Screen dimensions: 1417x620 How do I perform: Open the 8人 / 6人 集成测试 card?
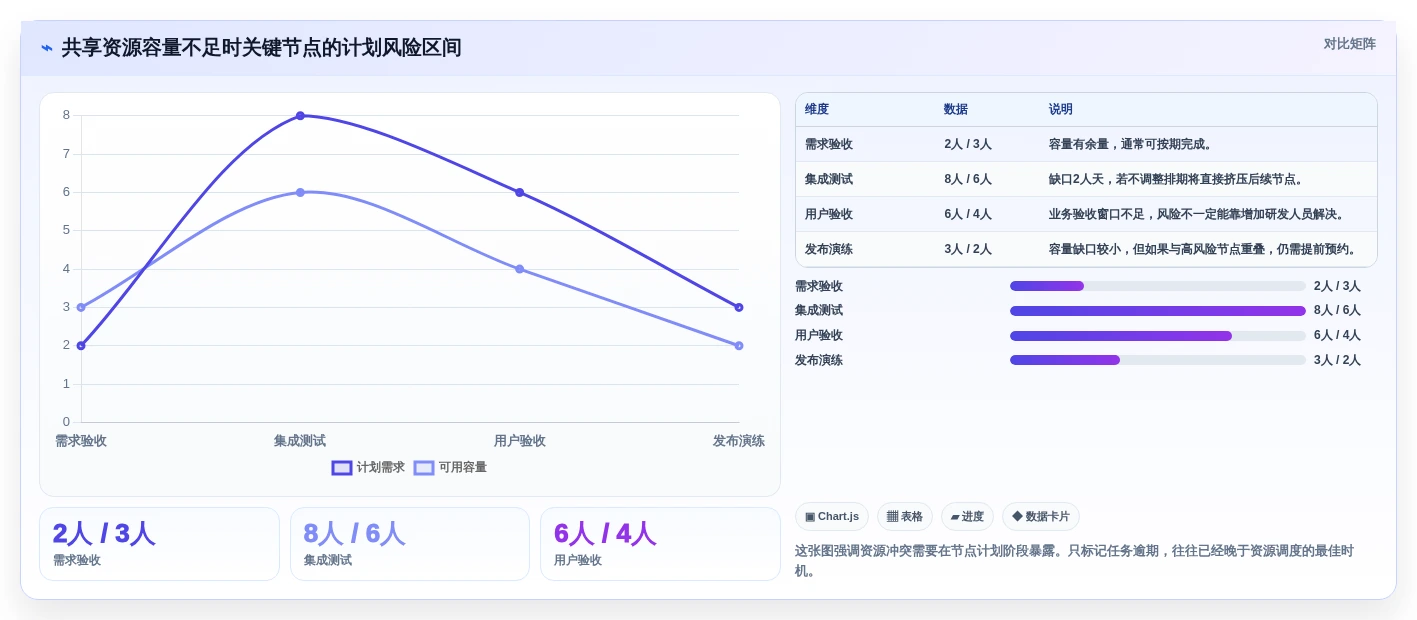coord(410,544)
